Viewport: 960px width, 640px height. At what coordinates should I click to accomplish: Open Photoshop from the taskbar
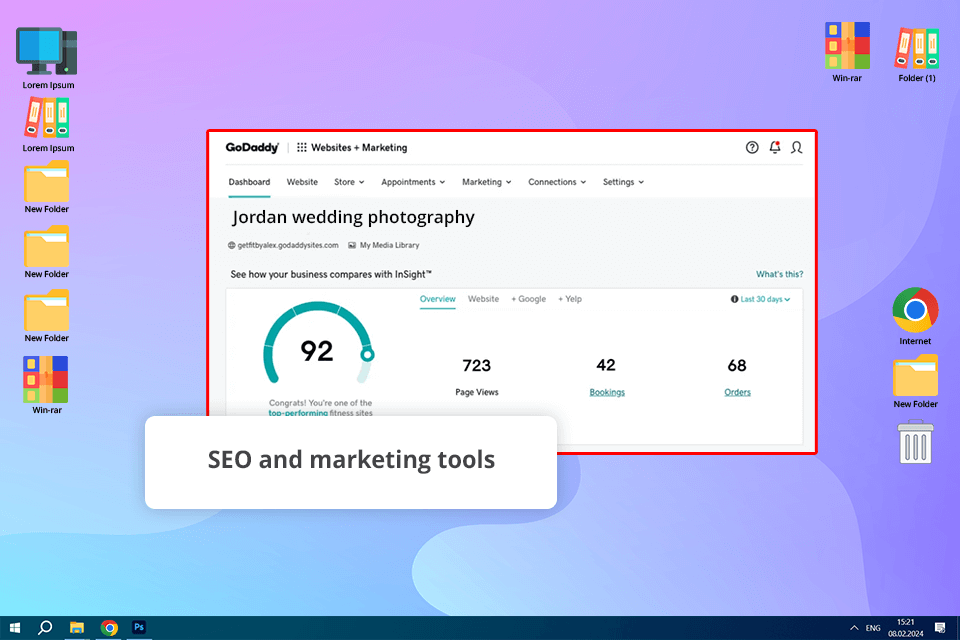[x=139, y=627]
